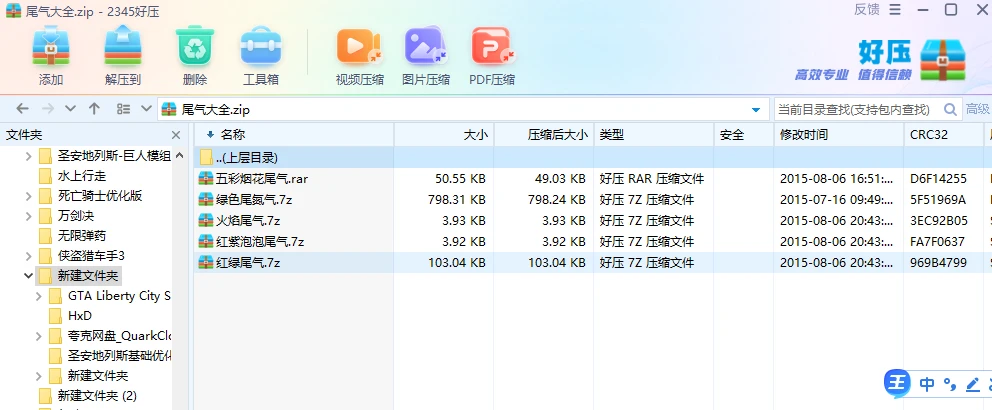Select 水上行走 folder in tree
Screen dimensions: 992x410
[82, 175]
